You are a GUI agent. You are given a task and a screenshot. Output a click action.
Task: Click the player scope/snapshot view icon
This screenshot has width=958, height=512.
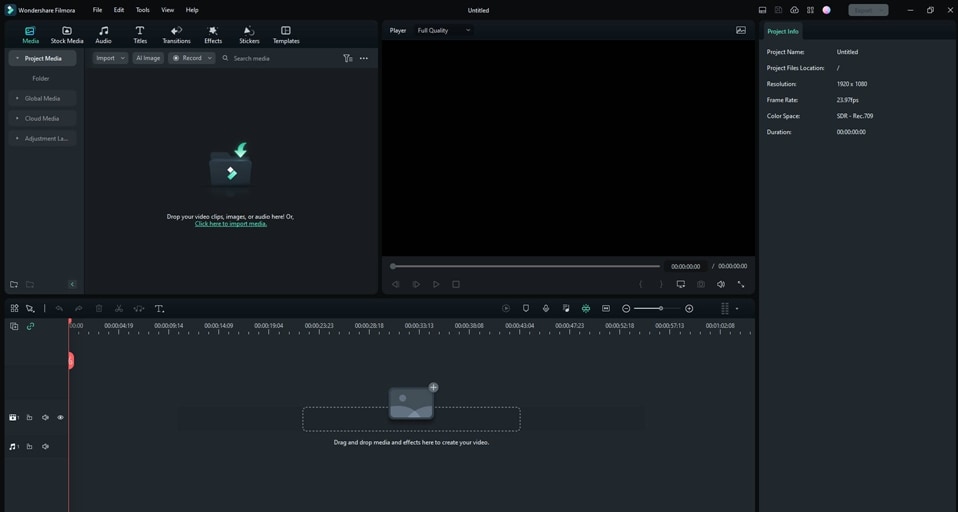pyautogui.click(x=740, y=30)
